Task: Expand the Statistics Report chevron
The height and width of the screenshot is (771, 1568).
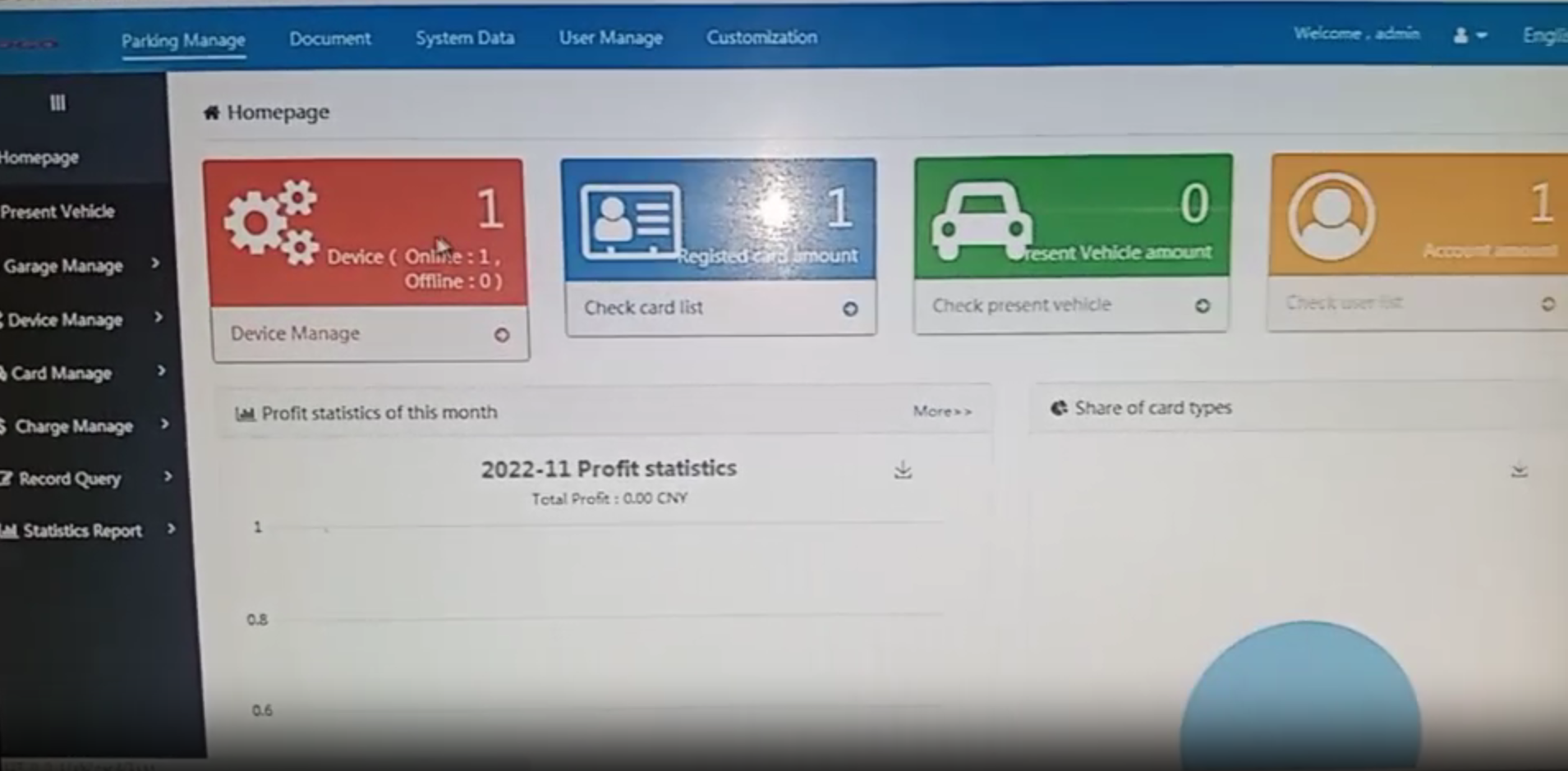Action: click(171, 529)
